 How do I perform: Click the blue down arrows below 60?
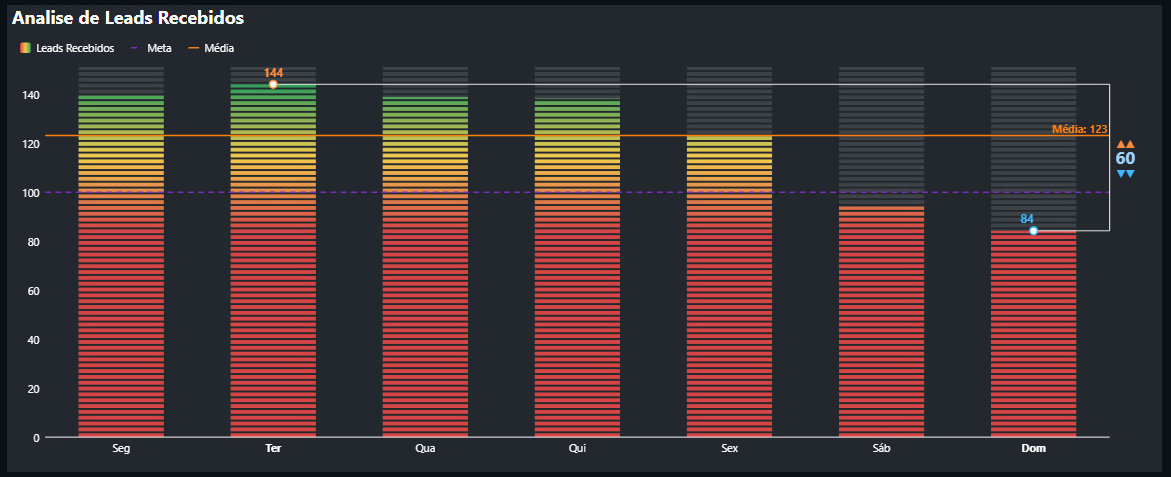[x=1125, y=174]
